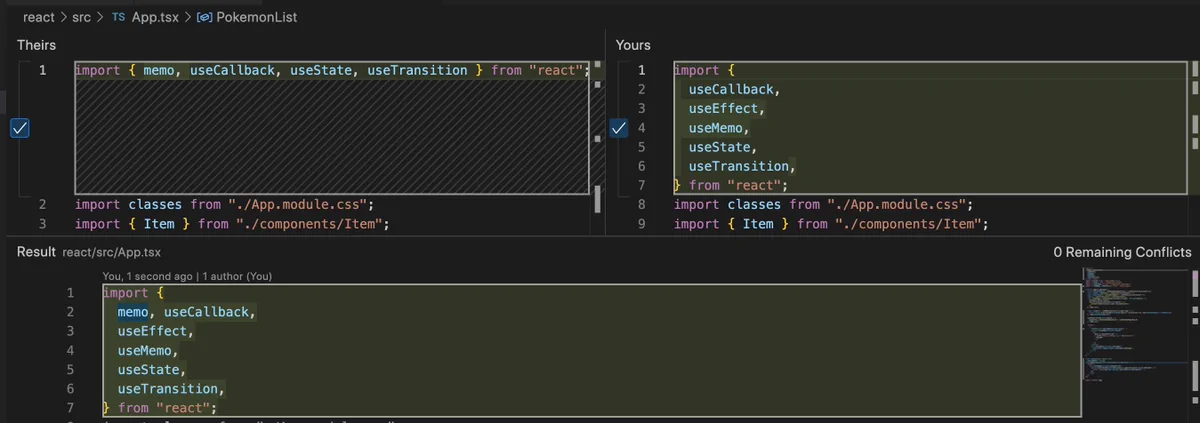Click 'useCallback,' on Yours line 2
This screenshot has width=1200, height=423.
tap(733, 89)
